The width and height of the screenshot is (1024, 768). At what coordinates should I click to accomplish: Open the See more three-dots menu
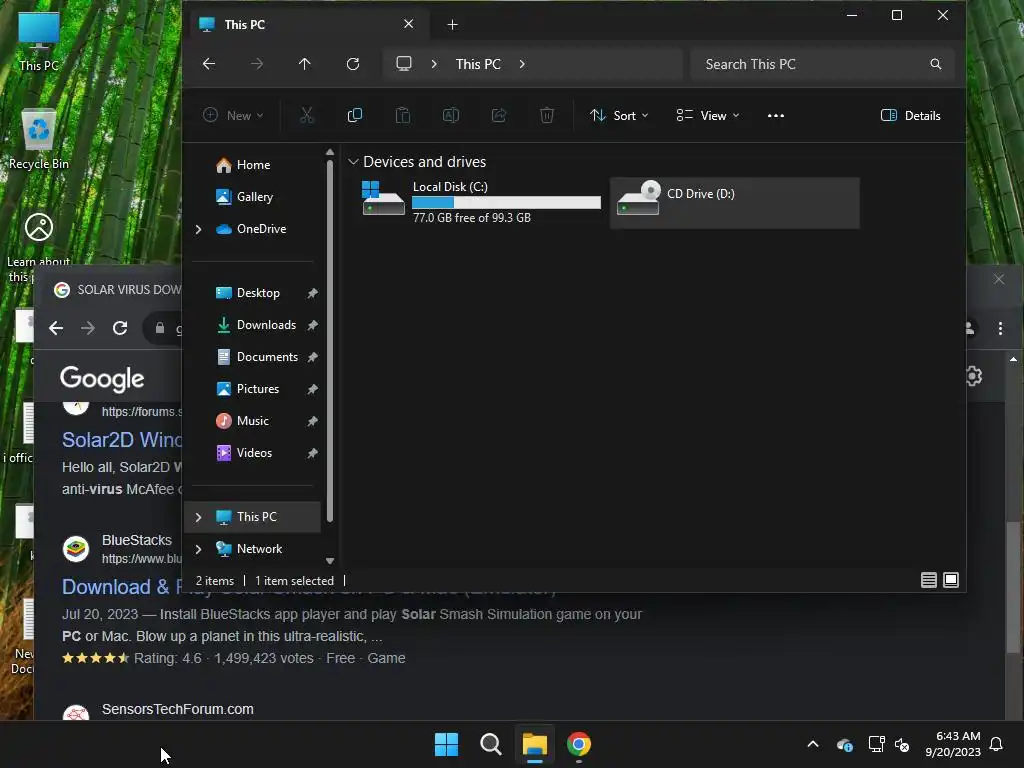click(776, 116)
